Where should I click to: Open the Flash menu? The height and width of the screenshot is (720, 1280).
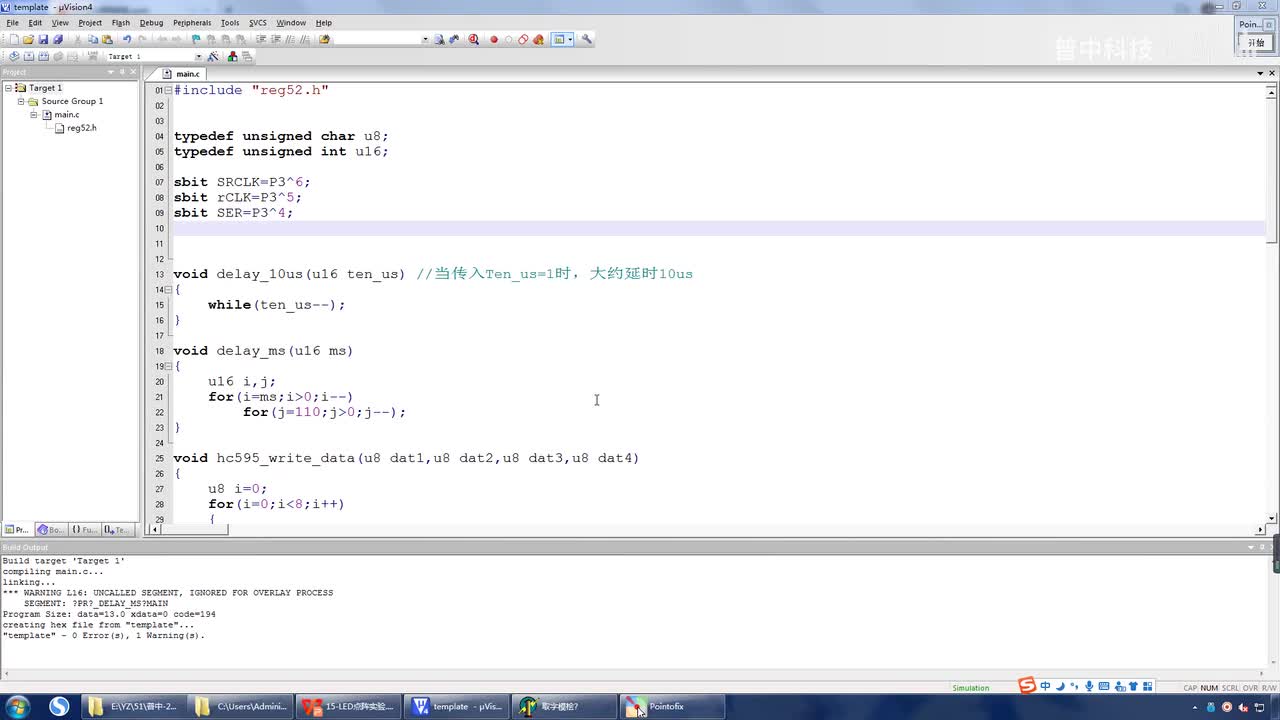[x=121, y=22]
